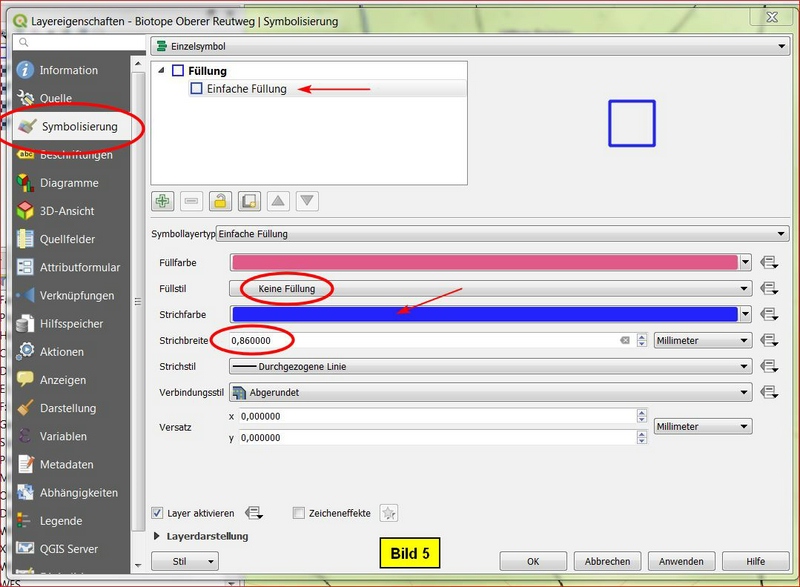Open the Füllstil dropdown showing Keine Füllung
Viewport: 800px width, 587px height.
point(490,288)
